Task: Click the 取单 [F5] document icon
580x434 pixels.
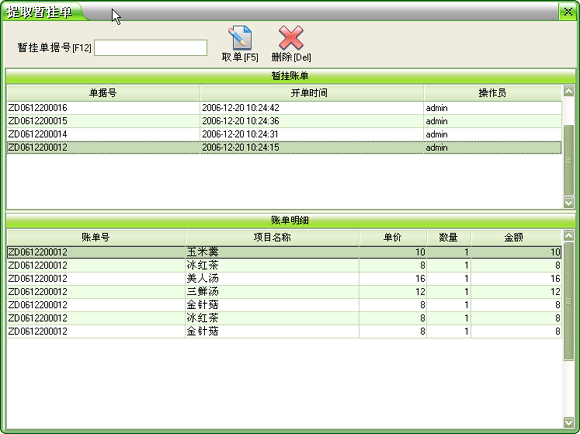Action: (x=240, y=37)
